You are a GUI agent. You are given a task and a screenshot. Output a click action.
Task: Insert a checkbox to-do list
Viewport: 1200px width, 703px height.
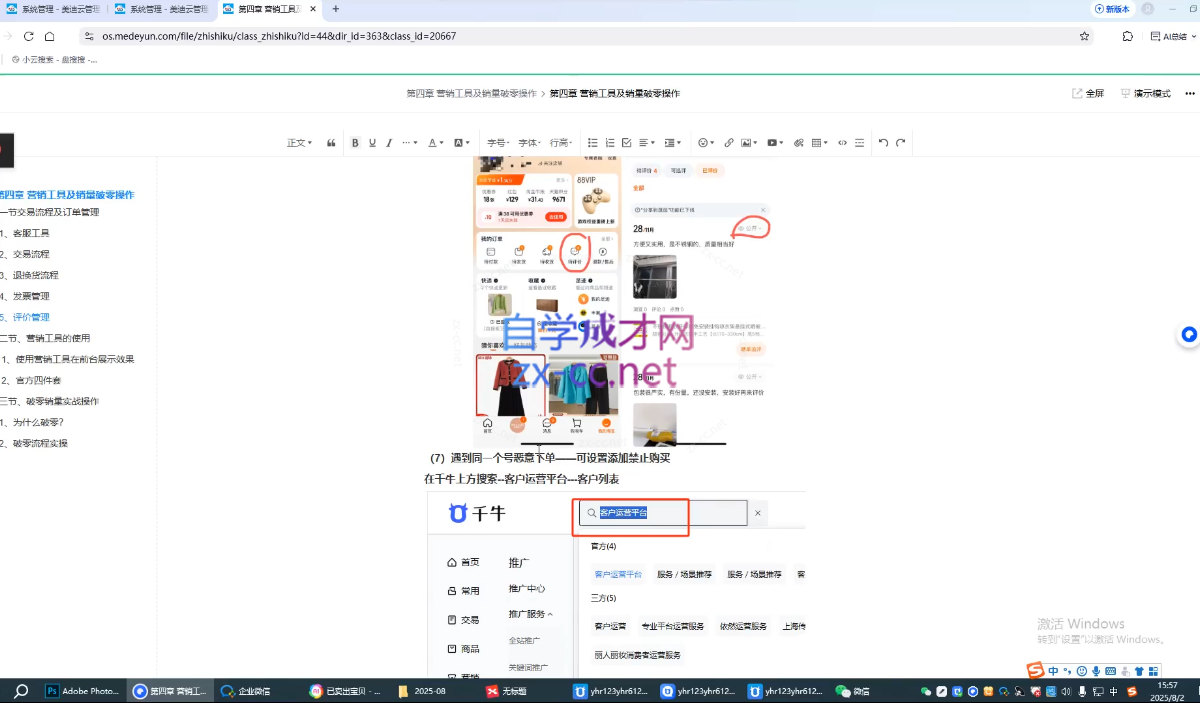pyautogui.click(x=627, y=143)
